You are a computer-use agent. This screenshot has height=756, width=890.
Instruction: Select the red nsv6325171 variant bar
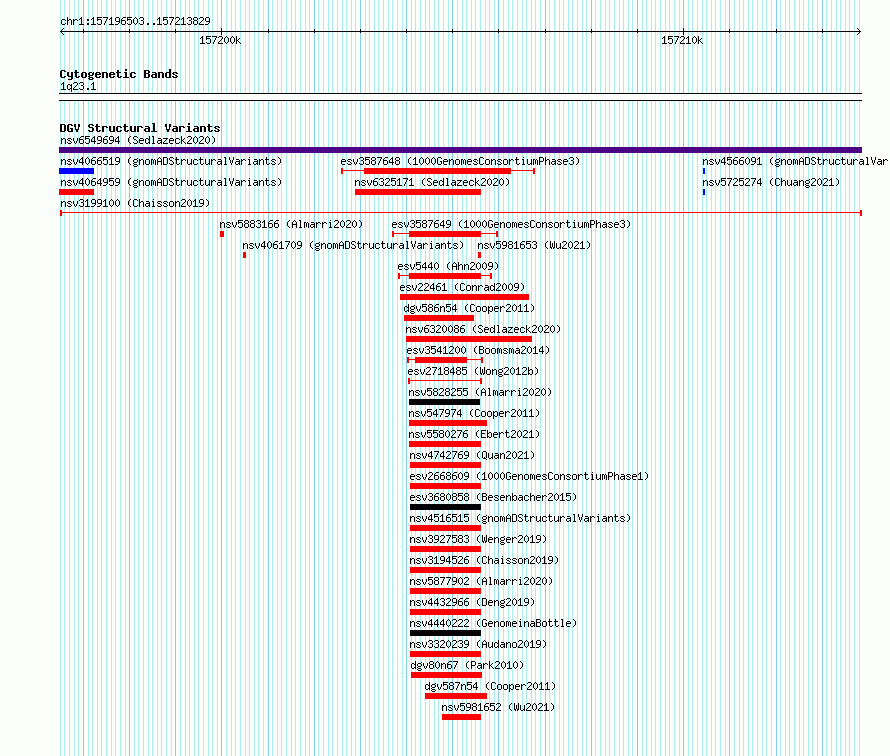418,192
